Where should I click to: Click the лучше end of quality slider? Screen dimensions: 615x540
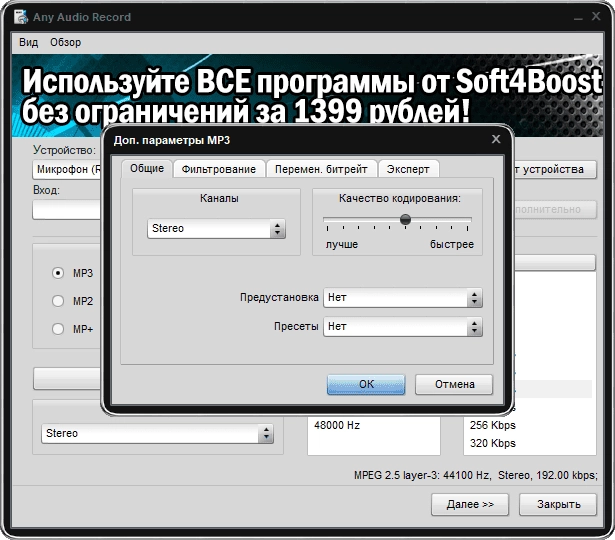click(342, 244)
